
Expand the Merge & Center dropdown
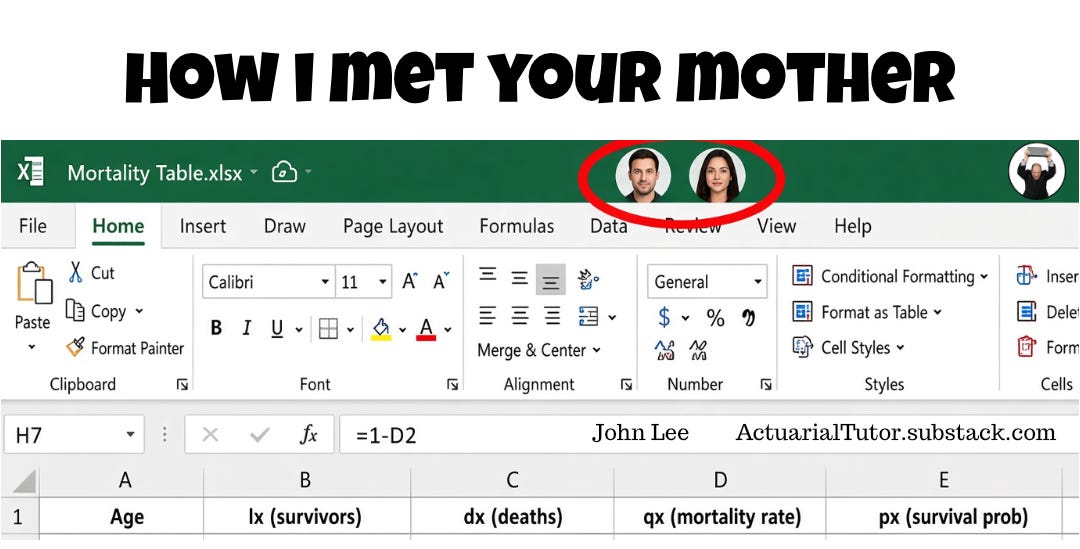coord(596,350)
